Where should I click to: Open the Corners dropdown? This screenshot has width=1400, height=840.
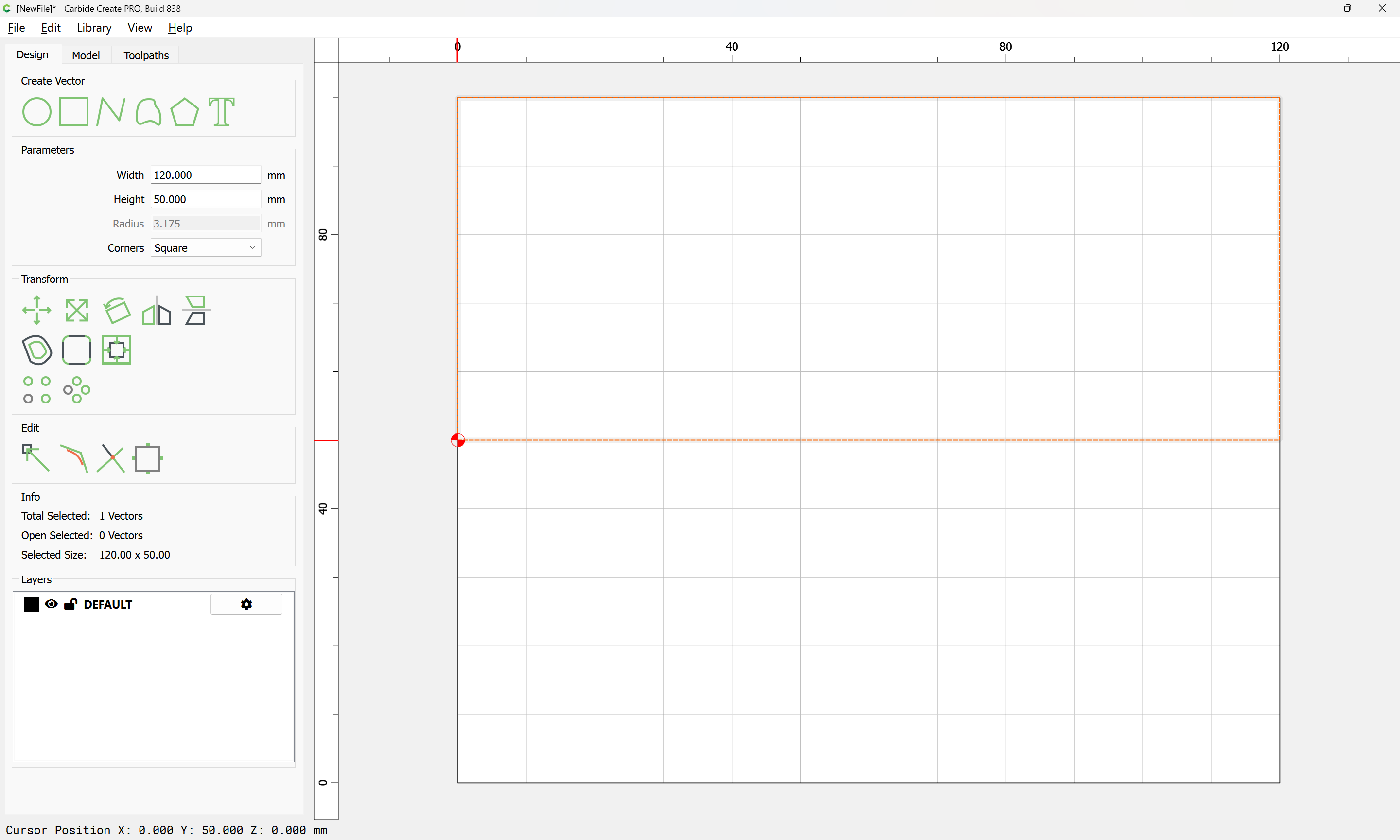tap(206, 248)
